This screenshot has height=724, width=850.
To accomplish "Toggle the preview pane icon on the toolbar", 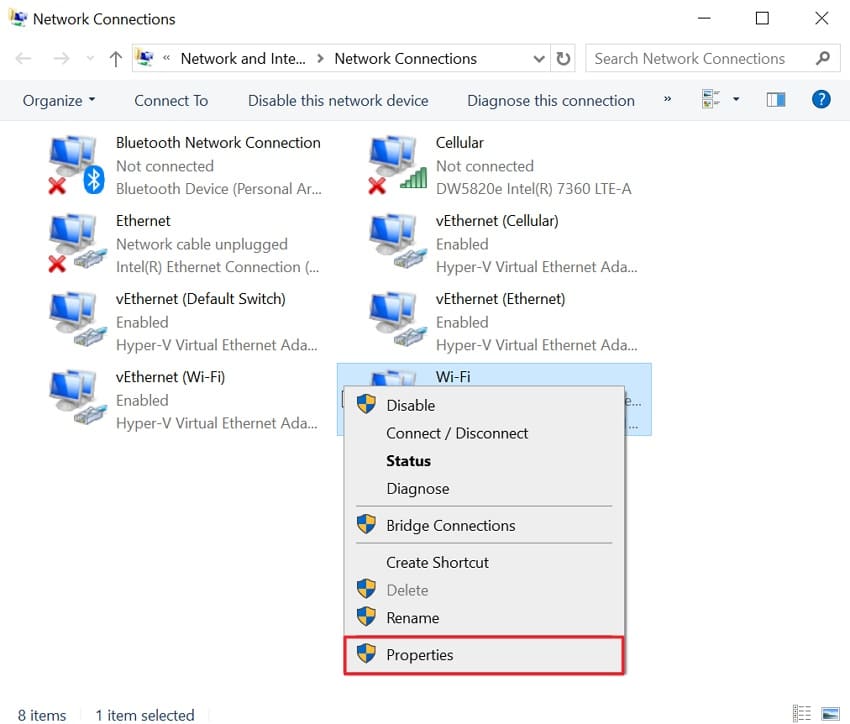I will pyautogui.click(x=775, y=99).
